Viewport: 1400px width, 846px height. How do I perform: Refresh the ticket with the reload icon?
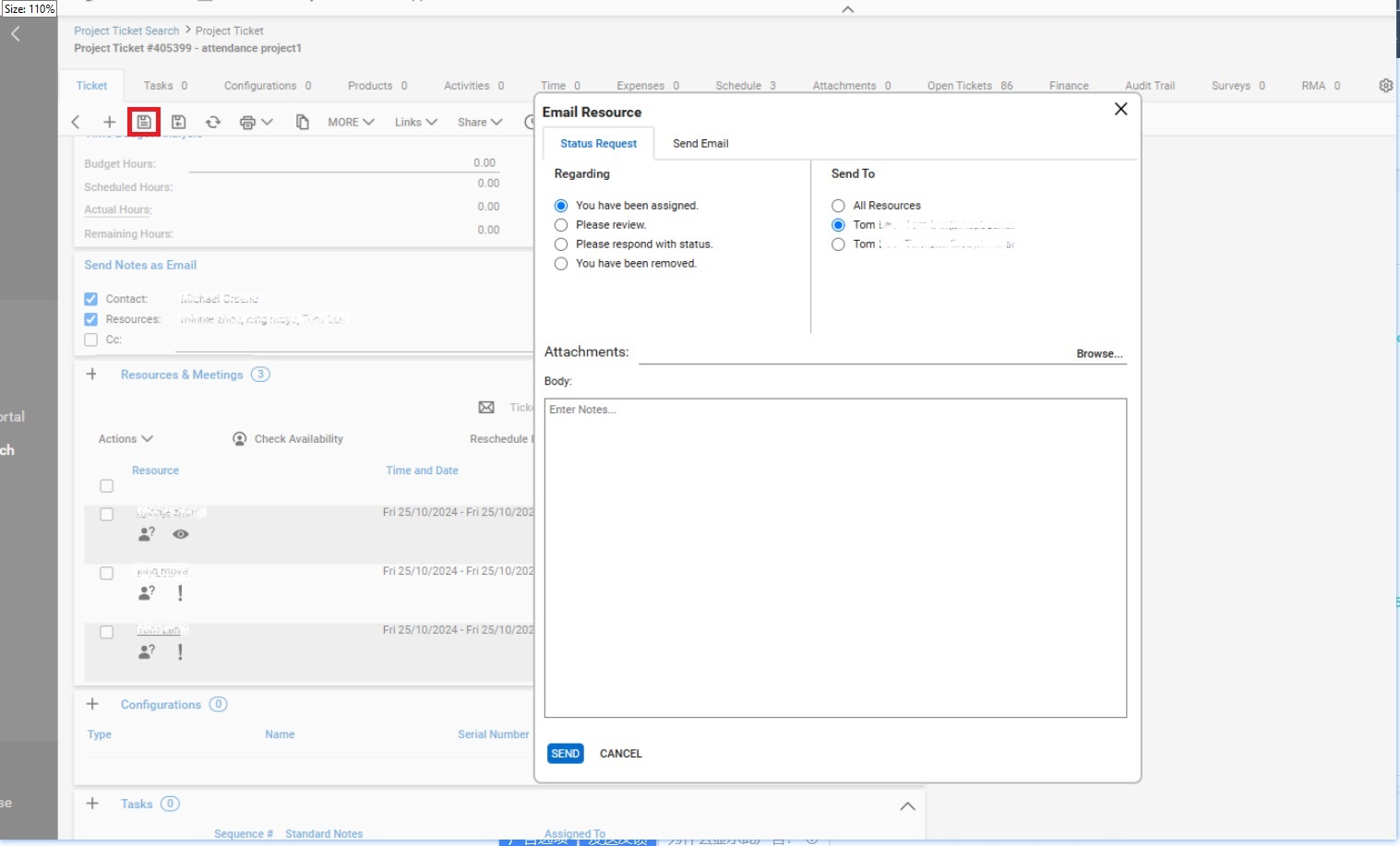pos(213,122)
